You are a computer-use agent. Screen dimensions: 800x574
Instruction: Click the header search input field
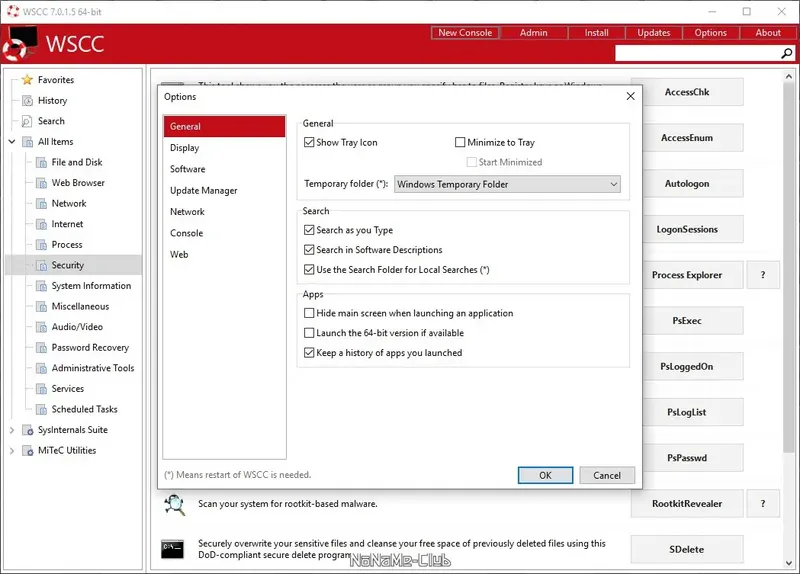(x=698, y=53)
